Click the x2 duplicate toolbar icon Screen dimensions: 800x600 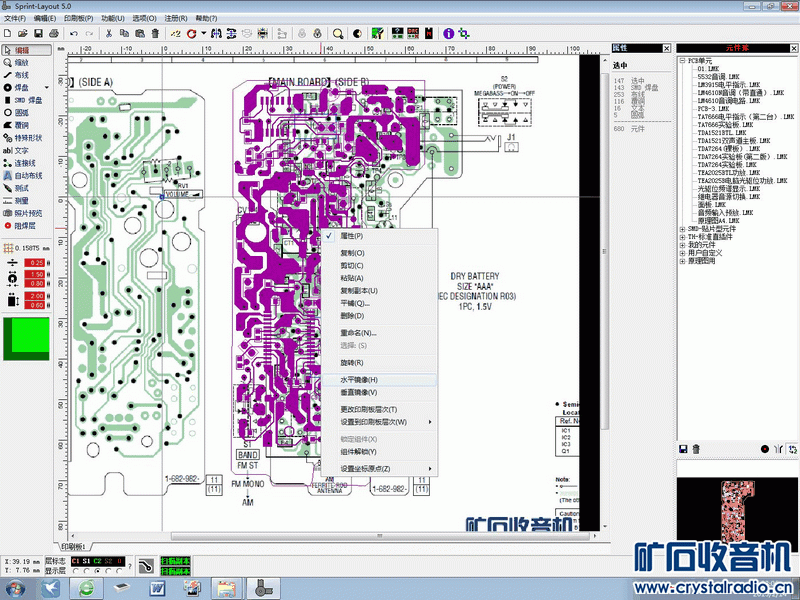point(176,33)
